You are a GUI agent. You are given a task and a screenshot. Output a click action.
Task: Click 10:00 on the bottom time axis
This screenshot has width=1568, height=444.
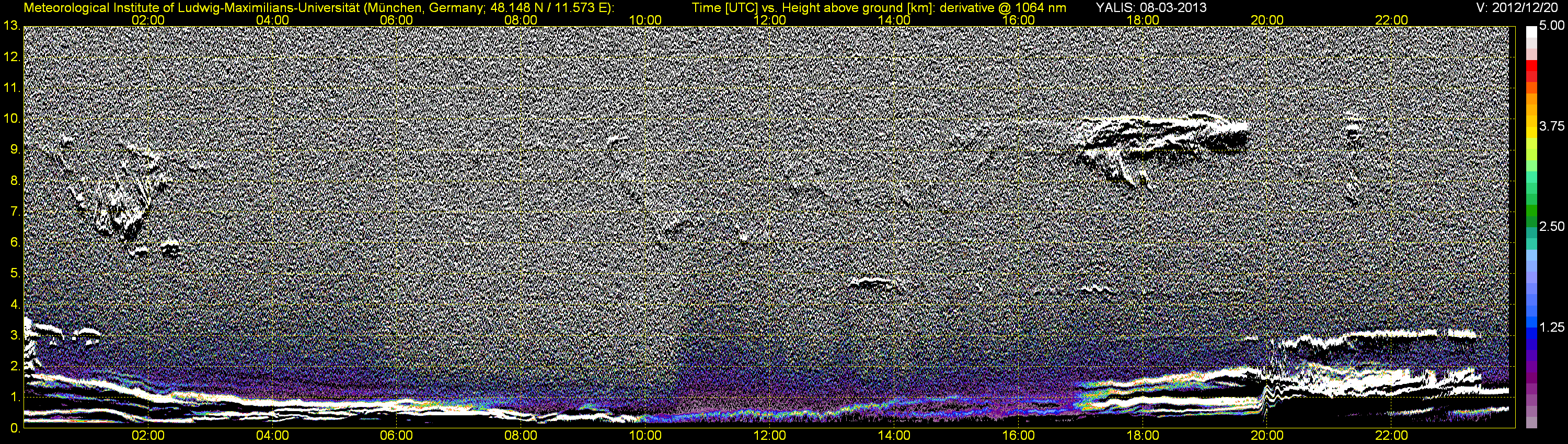(x=645, y=436)
